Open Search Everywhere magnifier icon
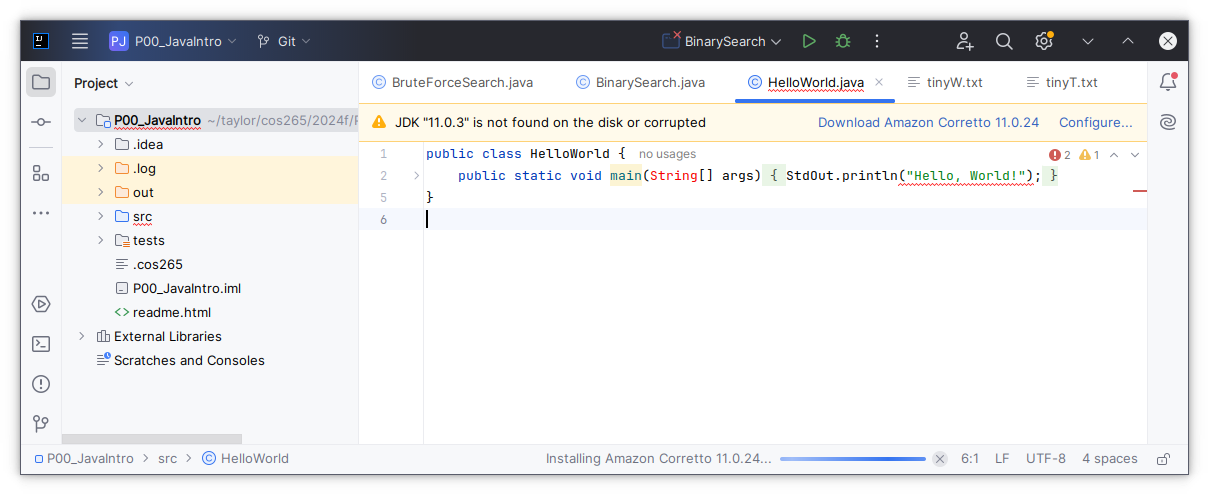Viewport: 1209px width, 495px height. click(x=1004, y=41)
